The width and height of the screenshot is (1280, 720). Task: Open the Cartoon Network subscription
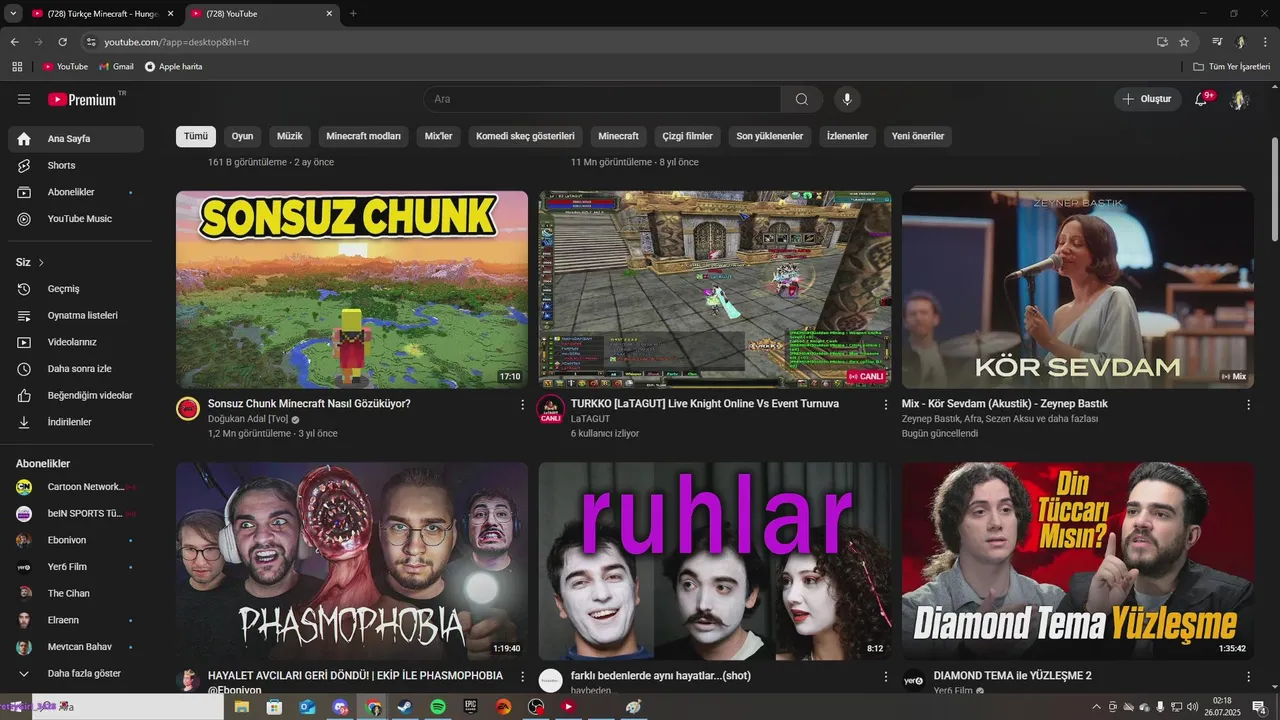coord(76,487)
